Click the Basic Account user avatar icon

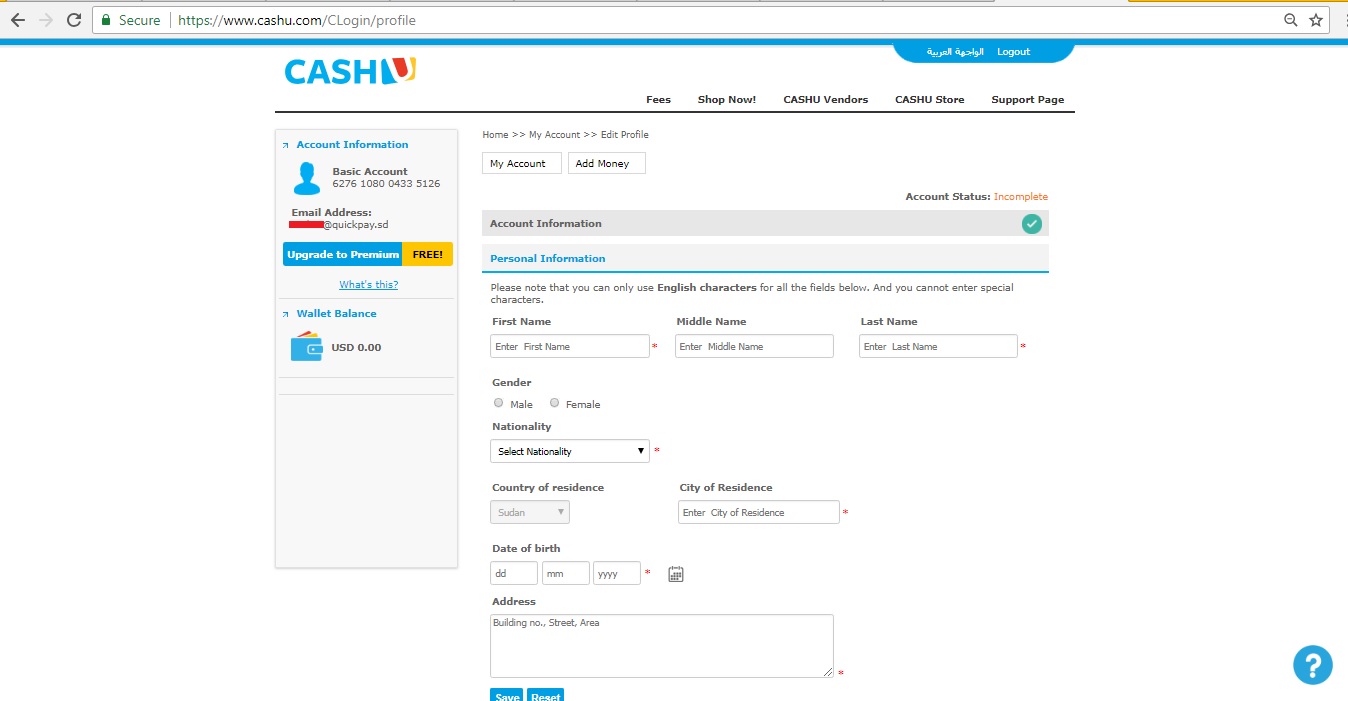click(306, 178)
